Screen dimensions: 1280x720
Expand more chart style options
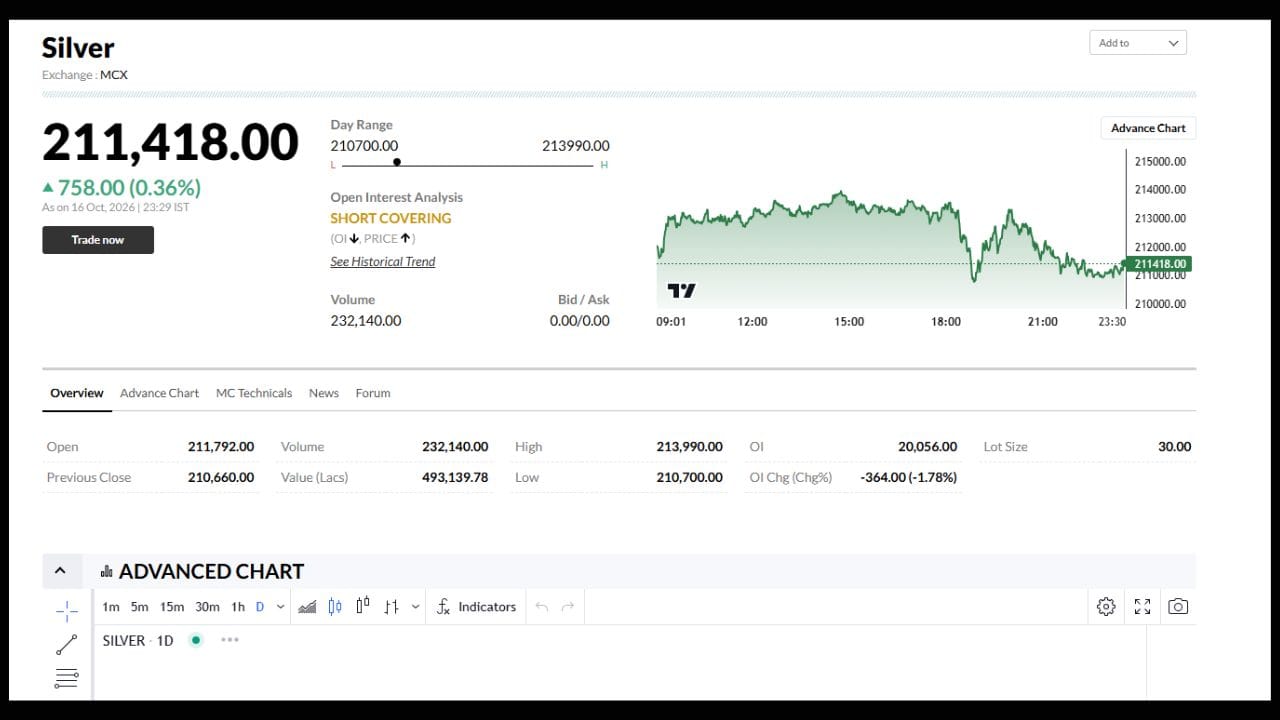(415, 607)
